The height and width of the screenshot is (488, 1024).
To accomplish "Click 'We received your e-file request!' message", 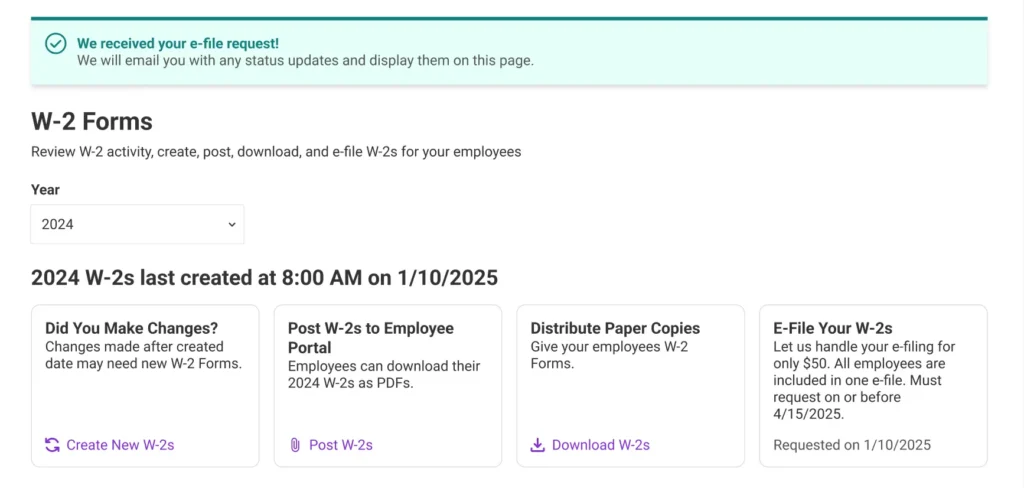I will pyautogui.click(x=178, y=44).
